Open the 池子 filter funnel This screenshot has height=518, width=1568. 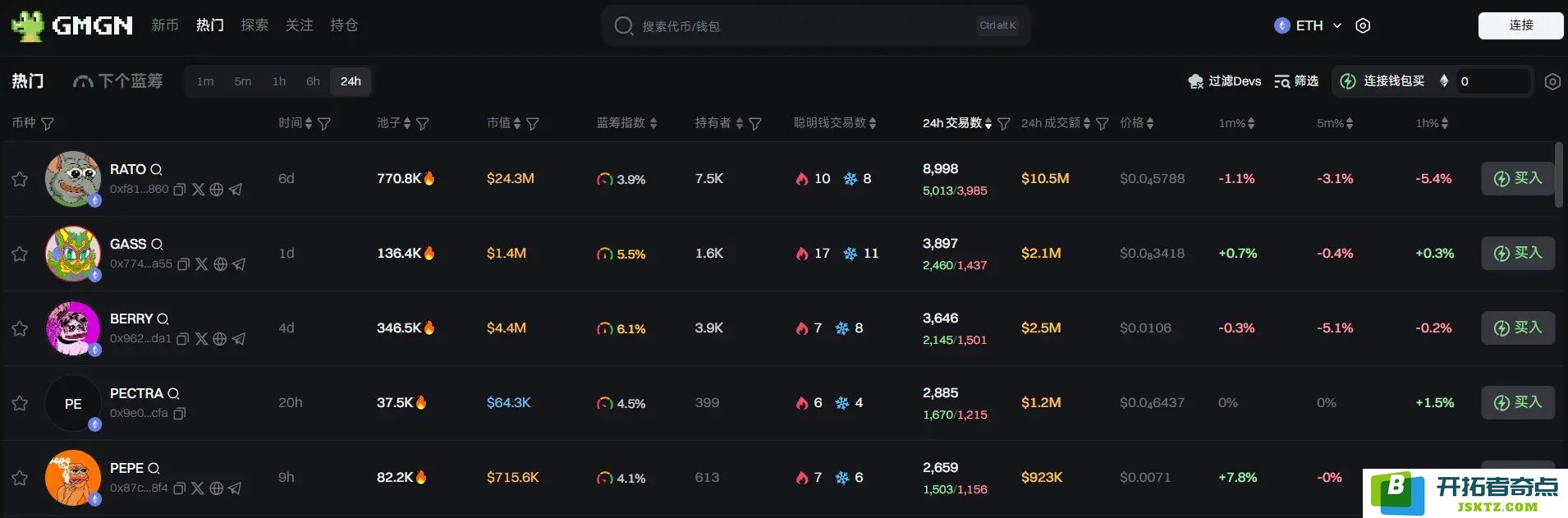[423, 124]
